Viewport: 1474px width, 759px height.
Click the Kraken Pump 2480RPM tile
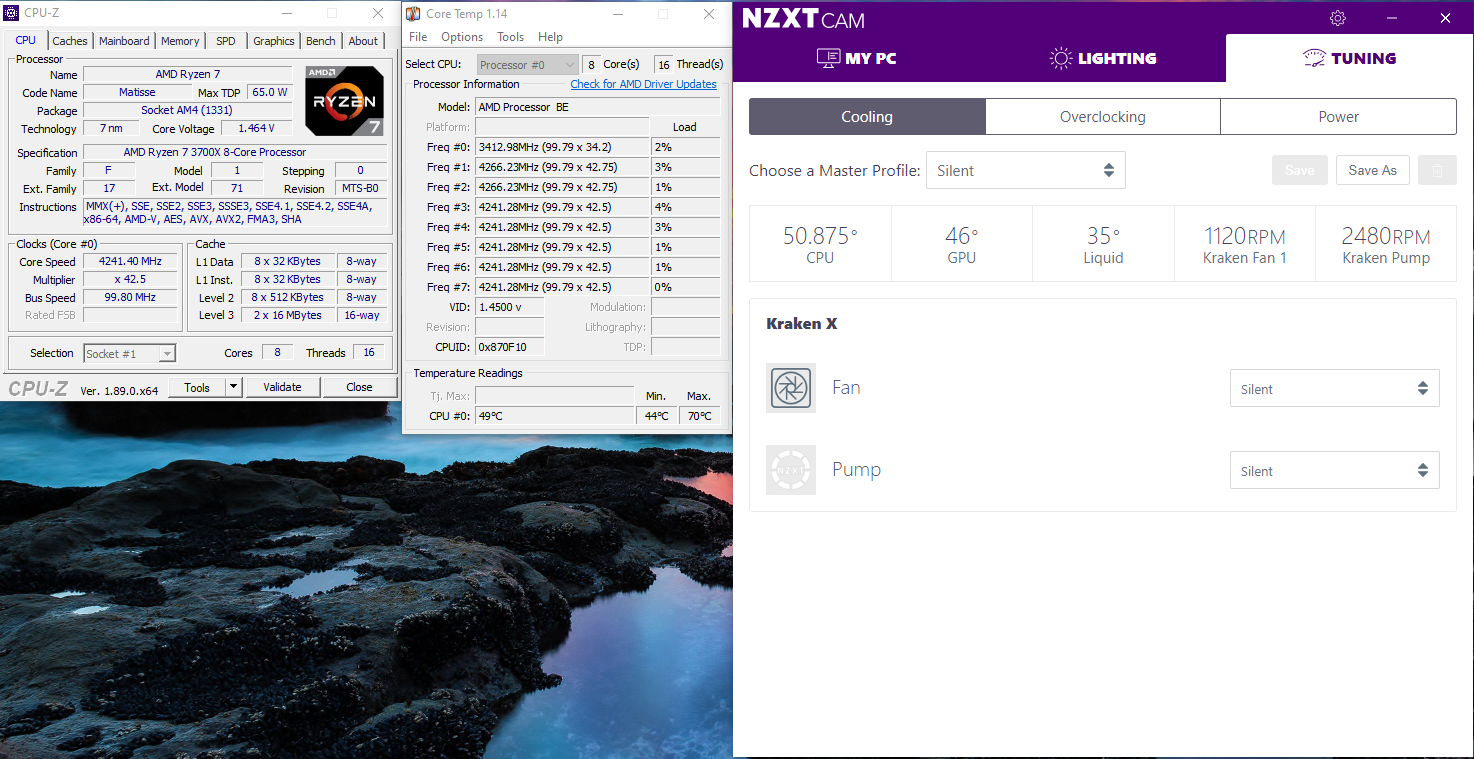click(1386, 244)
